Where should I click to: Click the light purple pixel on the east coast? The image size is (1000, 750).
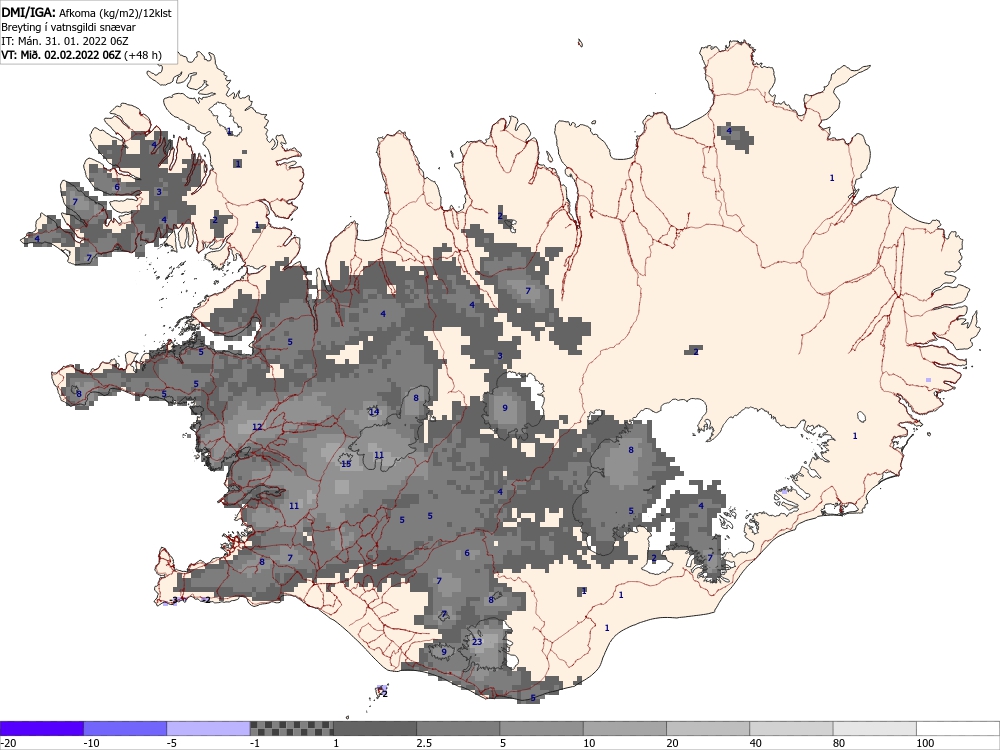coord(929,380)
